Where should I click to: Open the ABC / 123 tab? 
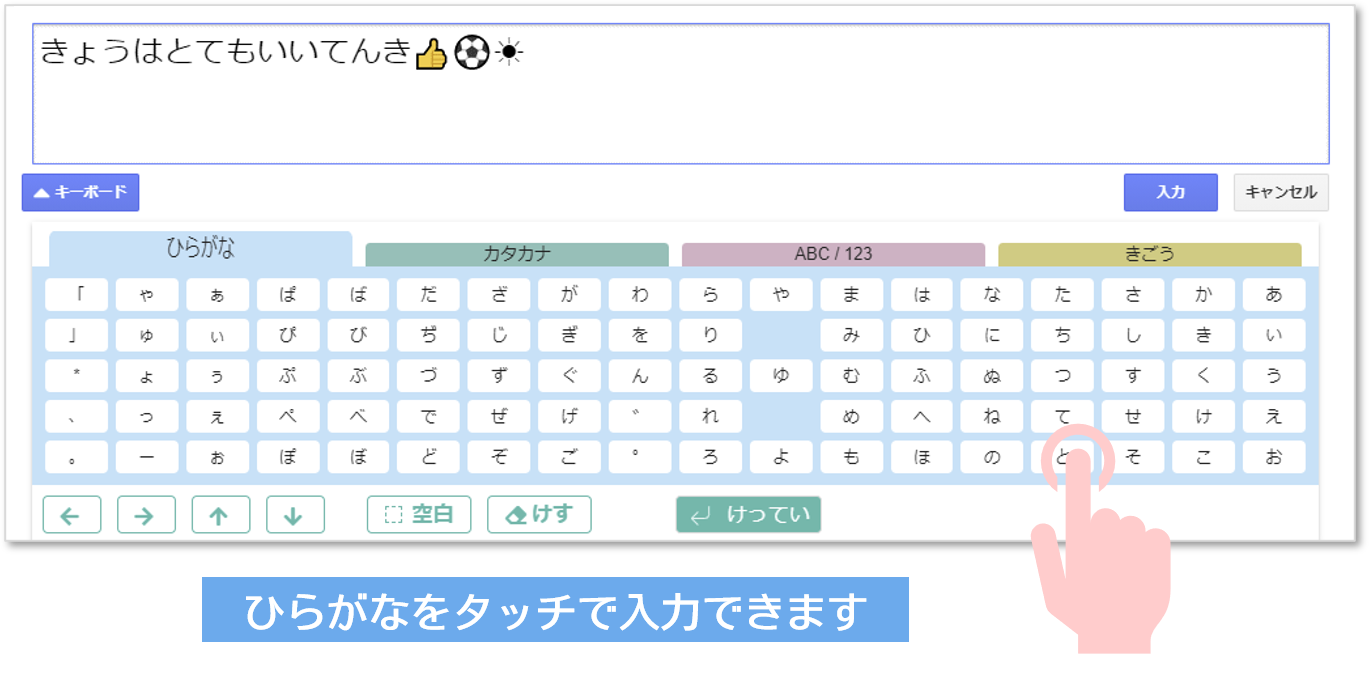click(833, 254)
